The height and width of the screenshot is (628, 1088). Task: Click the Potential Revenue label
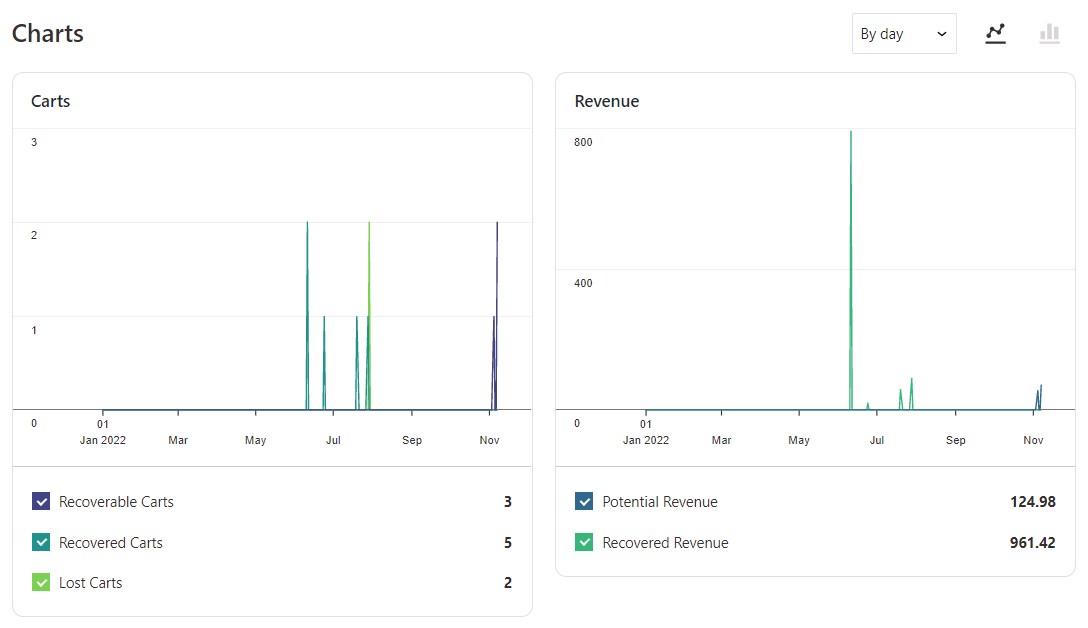(660, 502)
